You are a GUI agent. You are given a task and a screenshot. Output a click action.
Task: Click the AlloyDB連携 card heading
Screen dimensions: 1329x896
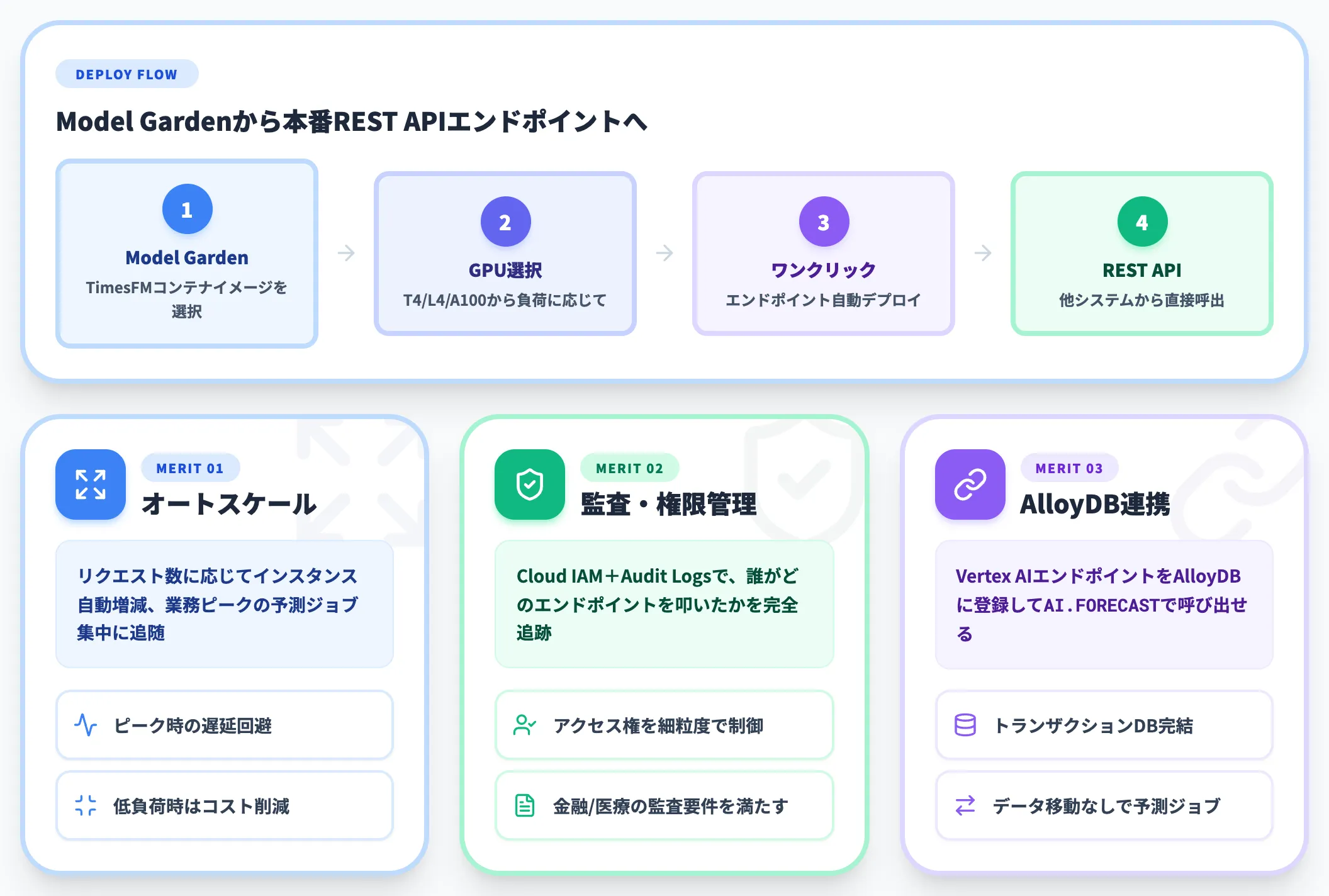click(x=1095, y=504)
